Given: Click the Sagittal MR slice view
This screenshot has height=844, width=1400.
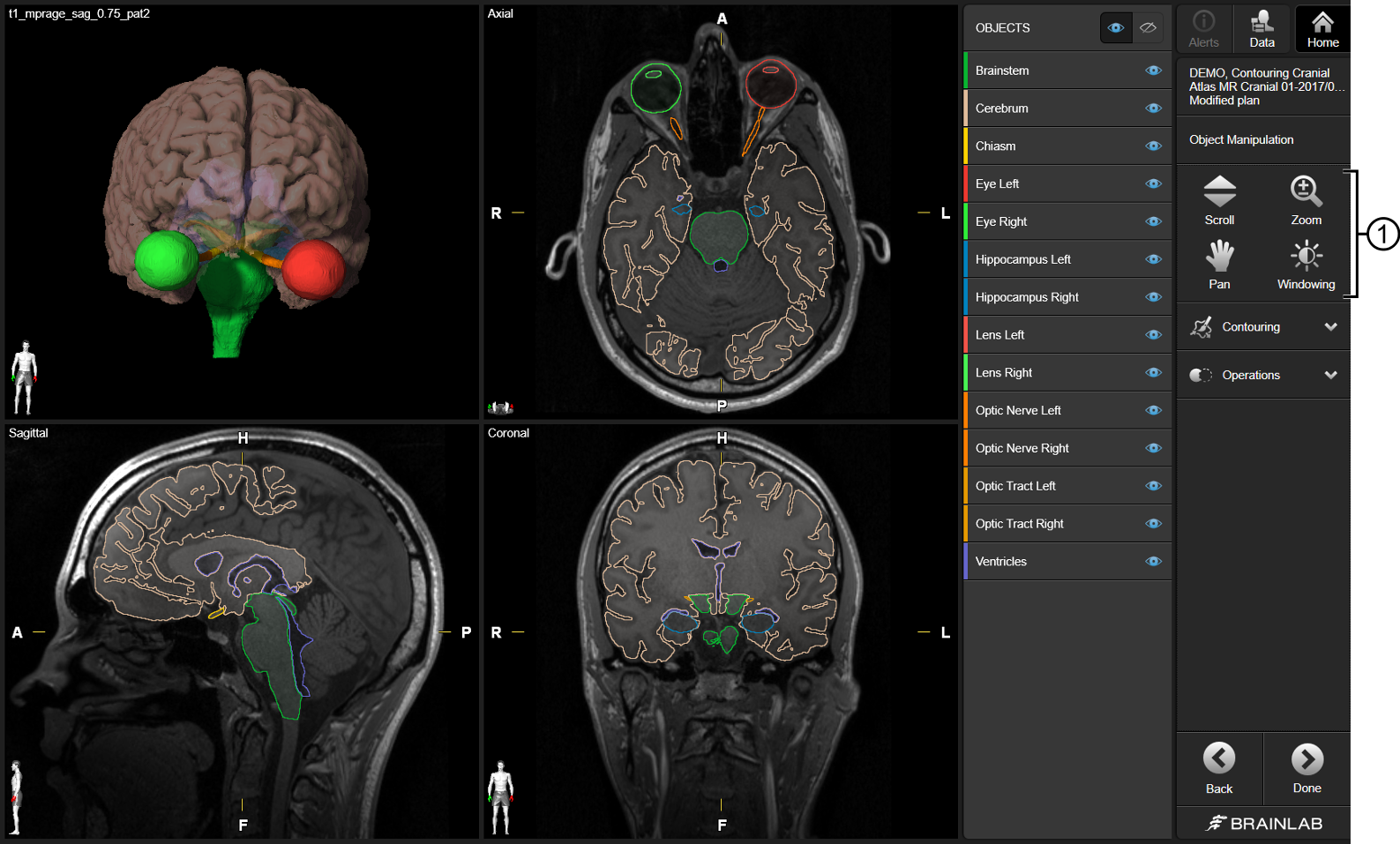Looking at the screenshot, I should tap(242, 631).
